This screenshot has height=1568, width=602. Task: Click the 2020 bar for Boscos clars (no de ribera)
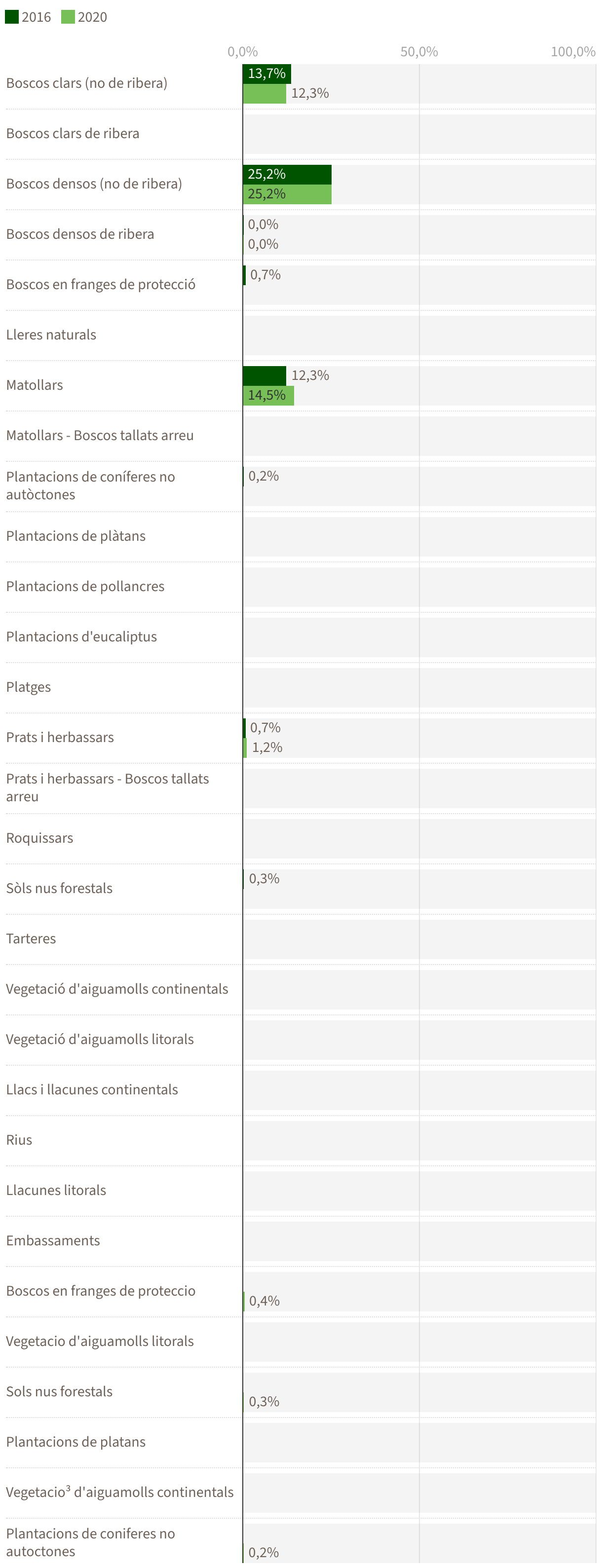(264, 94)
